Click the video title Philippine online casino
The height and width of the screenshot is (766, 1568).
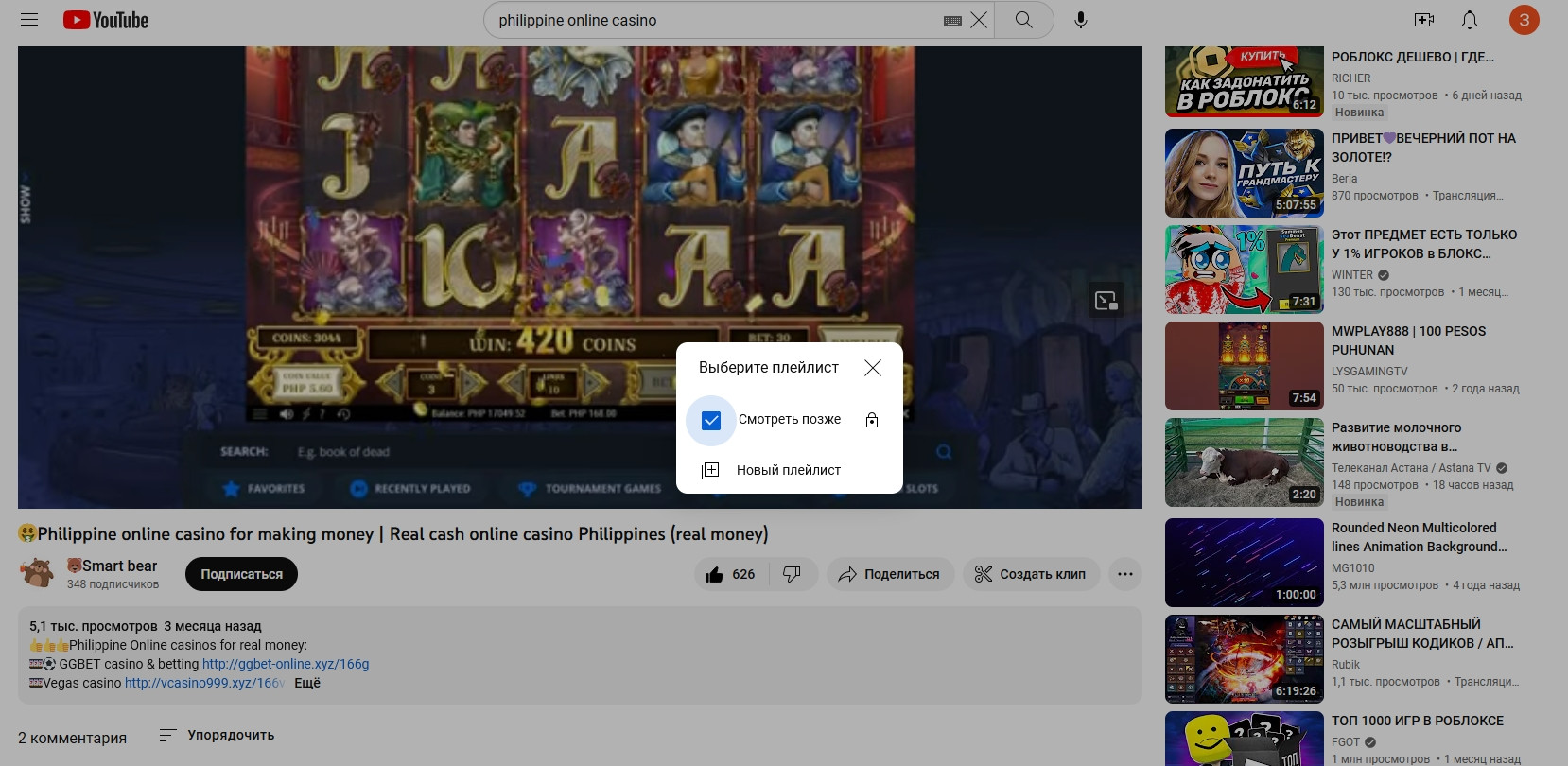(x=393, y=534)
